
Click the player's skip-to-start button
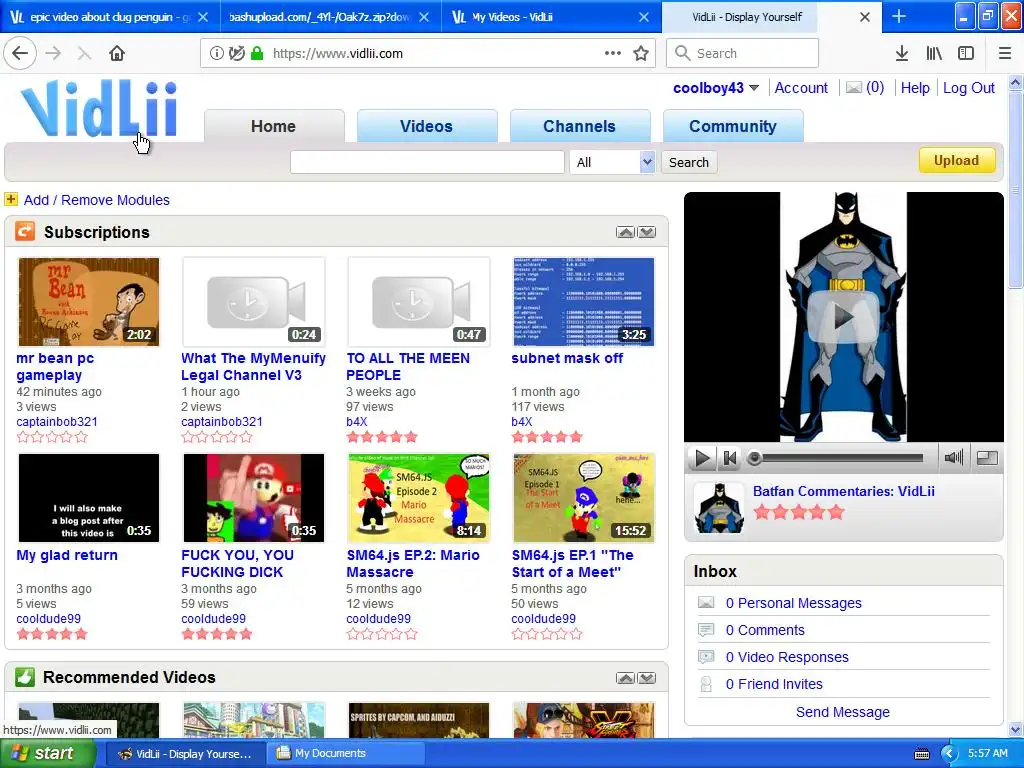(729, 458)
